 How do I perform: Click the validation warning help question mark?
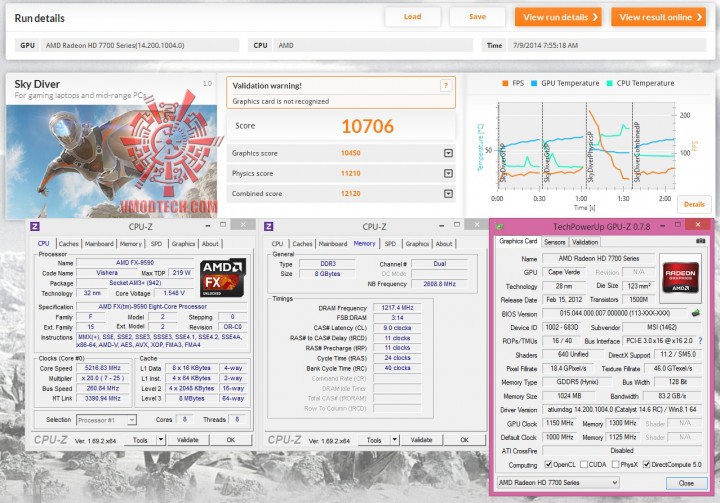445,85
